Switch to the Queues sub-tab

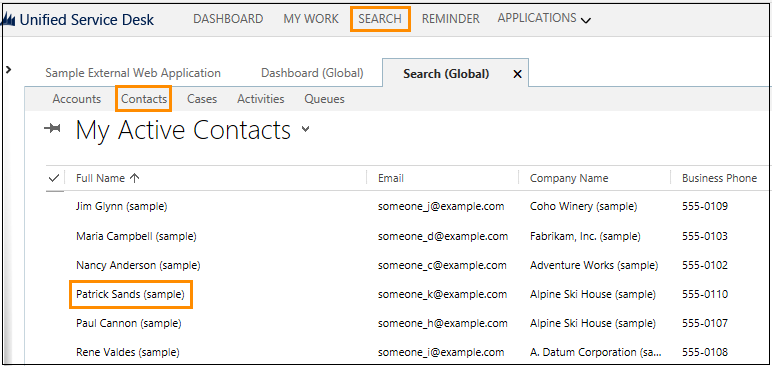click(324, 99)
